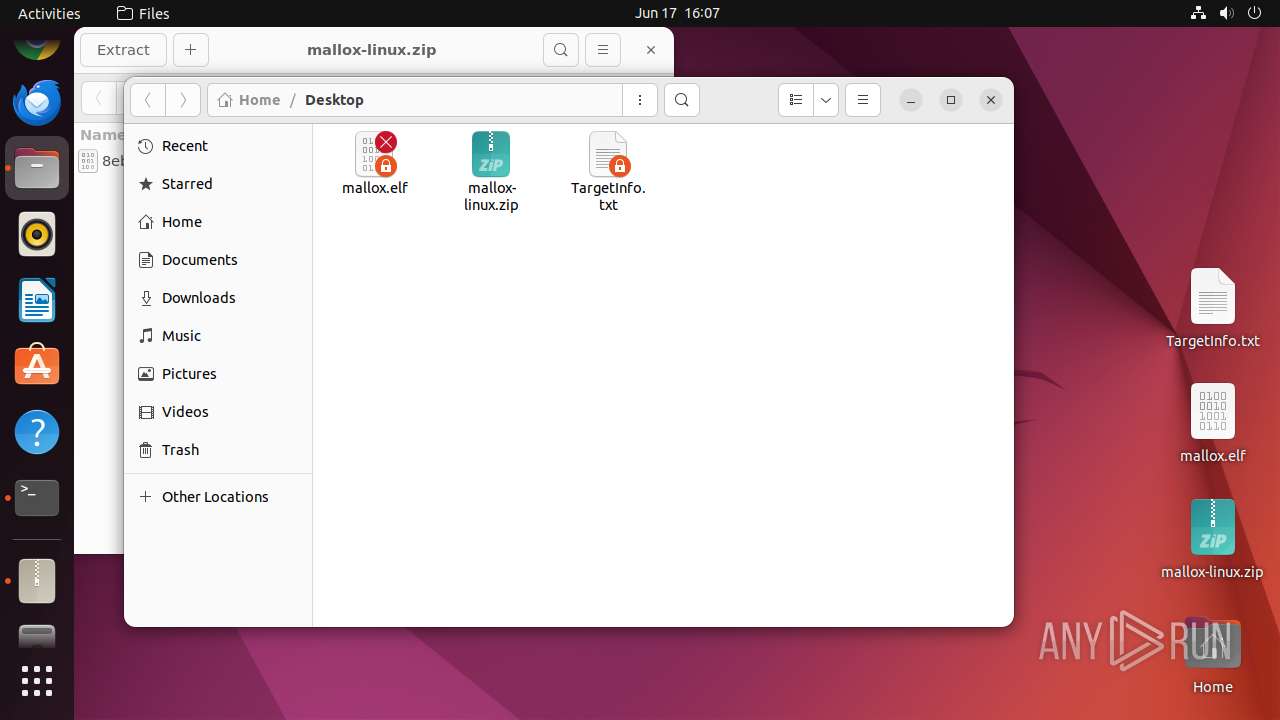The width and height of the screenshot is (1280, 720).
Task: Open the removable drive icon in dock
Action: pos(37,637)
